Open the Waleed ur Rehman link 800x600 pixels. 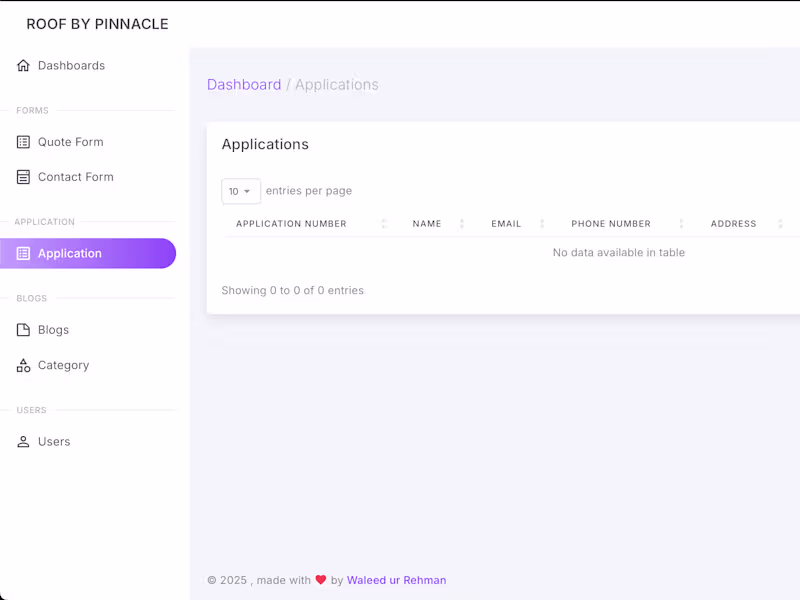click(x=396, y=580)
